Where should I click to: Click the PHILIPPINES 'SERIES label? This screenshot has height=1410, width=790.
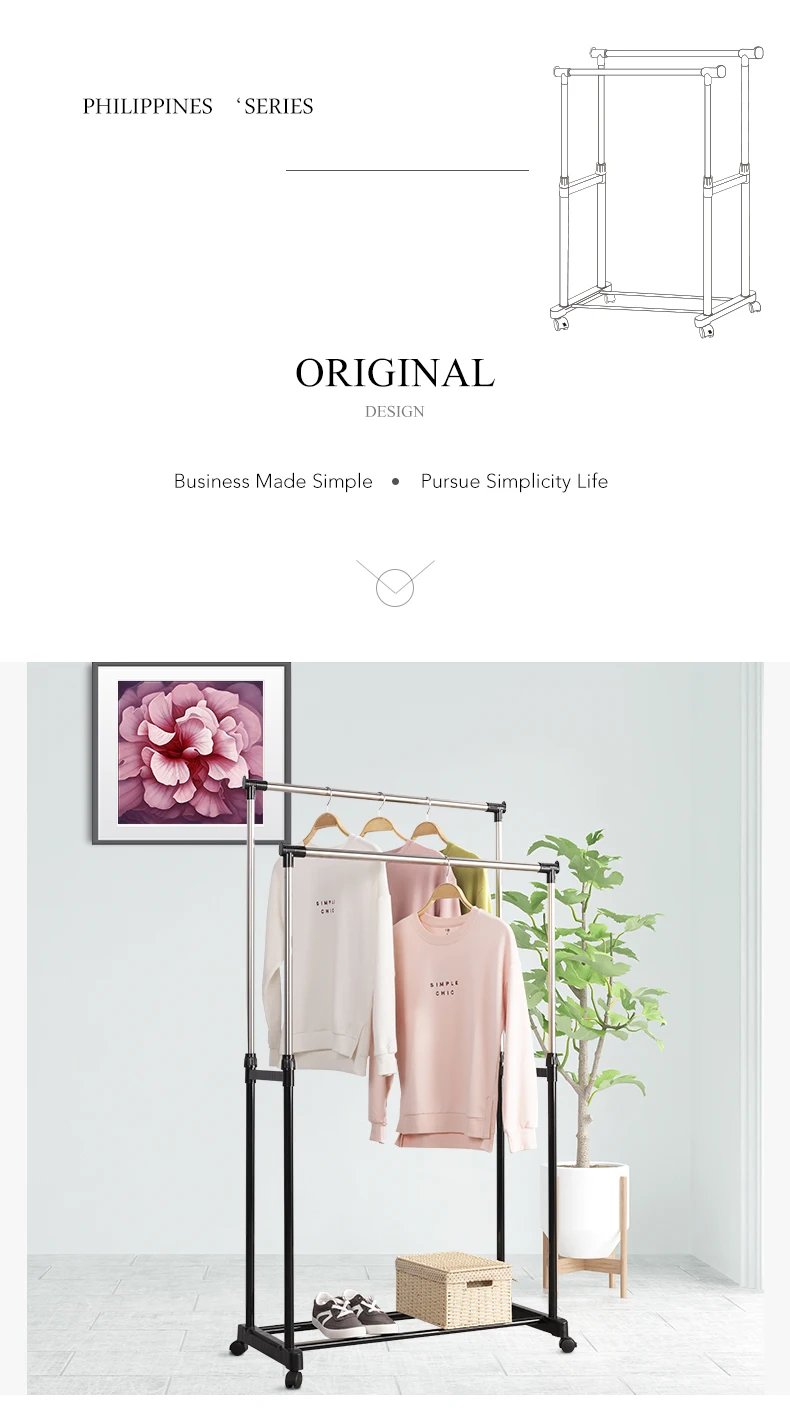[x=198, y=106]
